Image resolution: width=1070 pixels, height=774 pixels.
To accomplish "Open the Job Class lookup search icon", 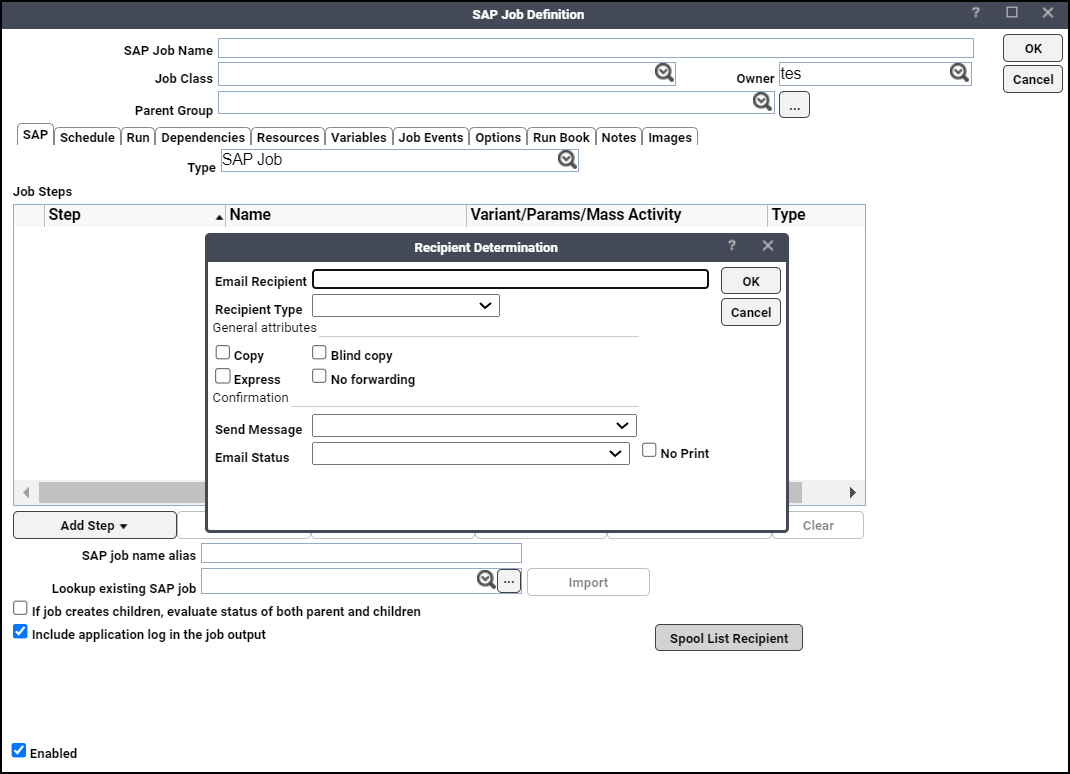I will [x=663, y=71].
